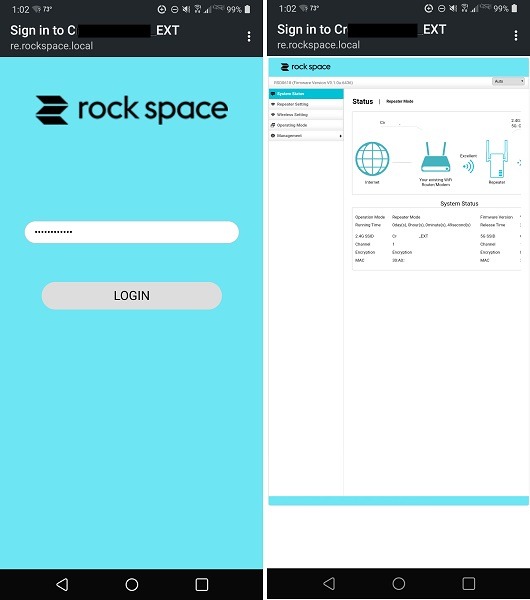Click the 'System Status' section title
This screenshot has height=600, width=530.
(x=459, y=204)
